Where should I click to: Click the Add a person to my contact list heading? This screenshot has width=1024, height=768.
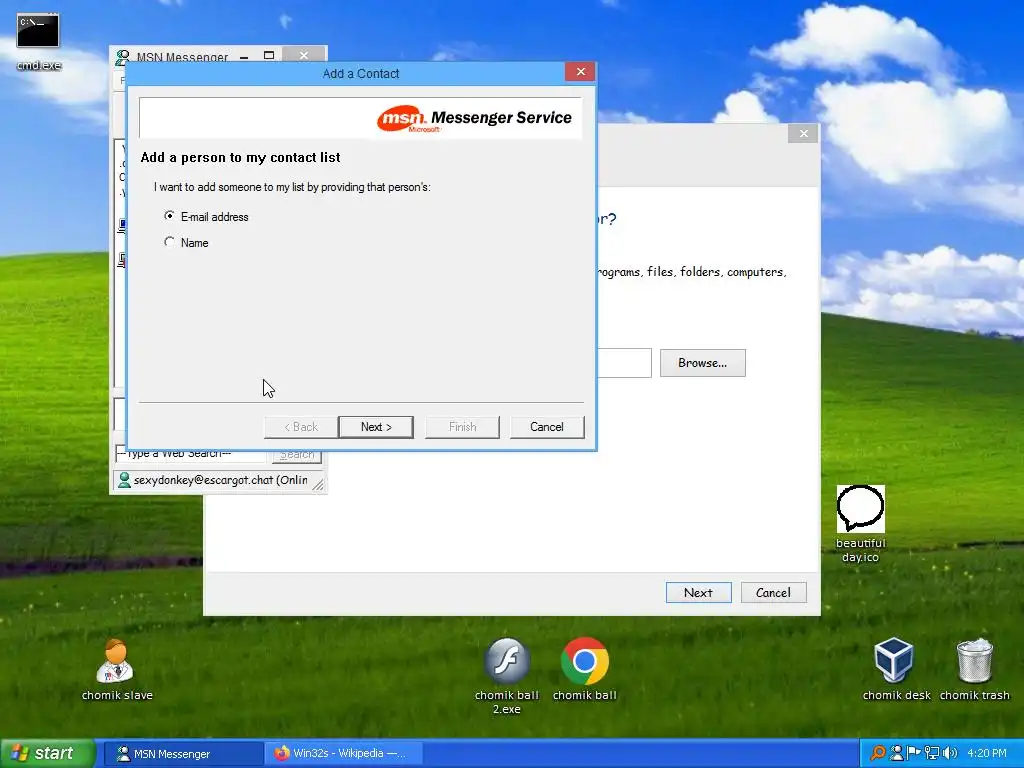tap(240, 157)
